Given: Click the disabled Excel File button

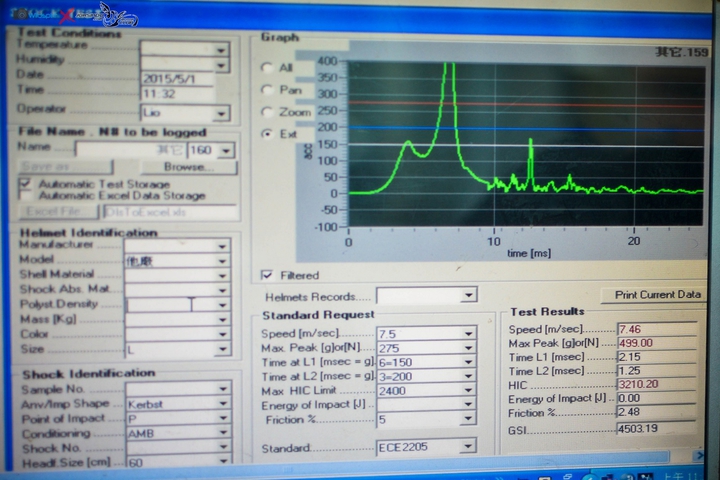Looking at the screenshot, I should pyautogui.click(x=59, y=212).
